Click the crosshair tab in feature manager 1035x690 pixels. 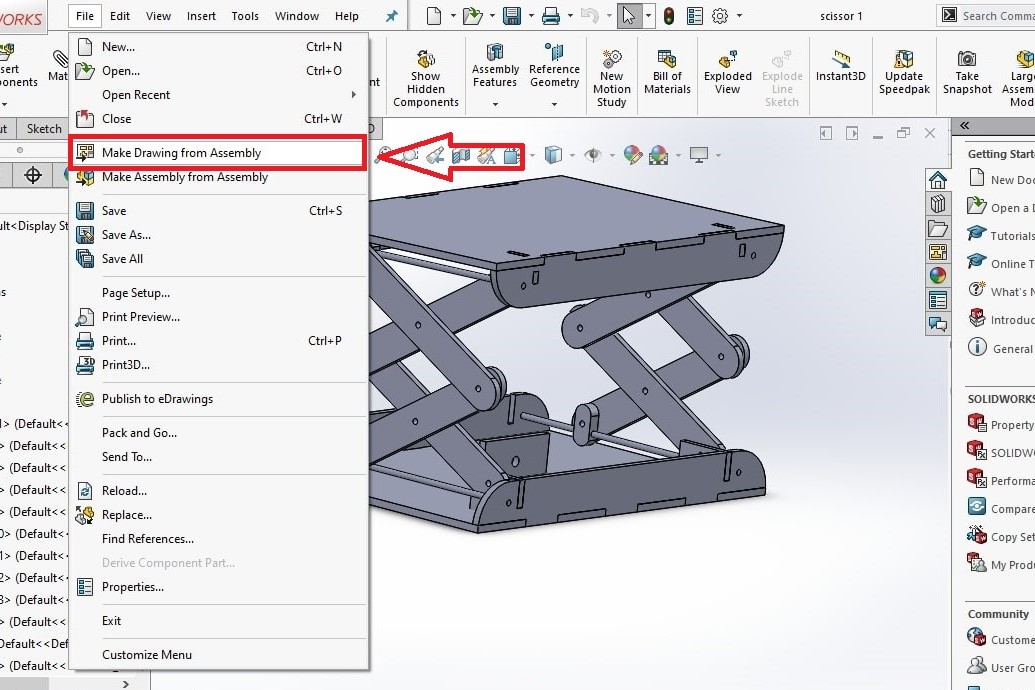(x=32, y=175)
